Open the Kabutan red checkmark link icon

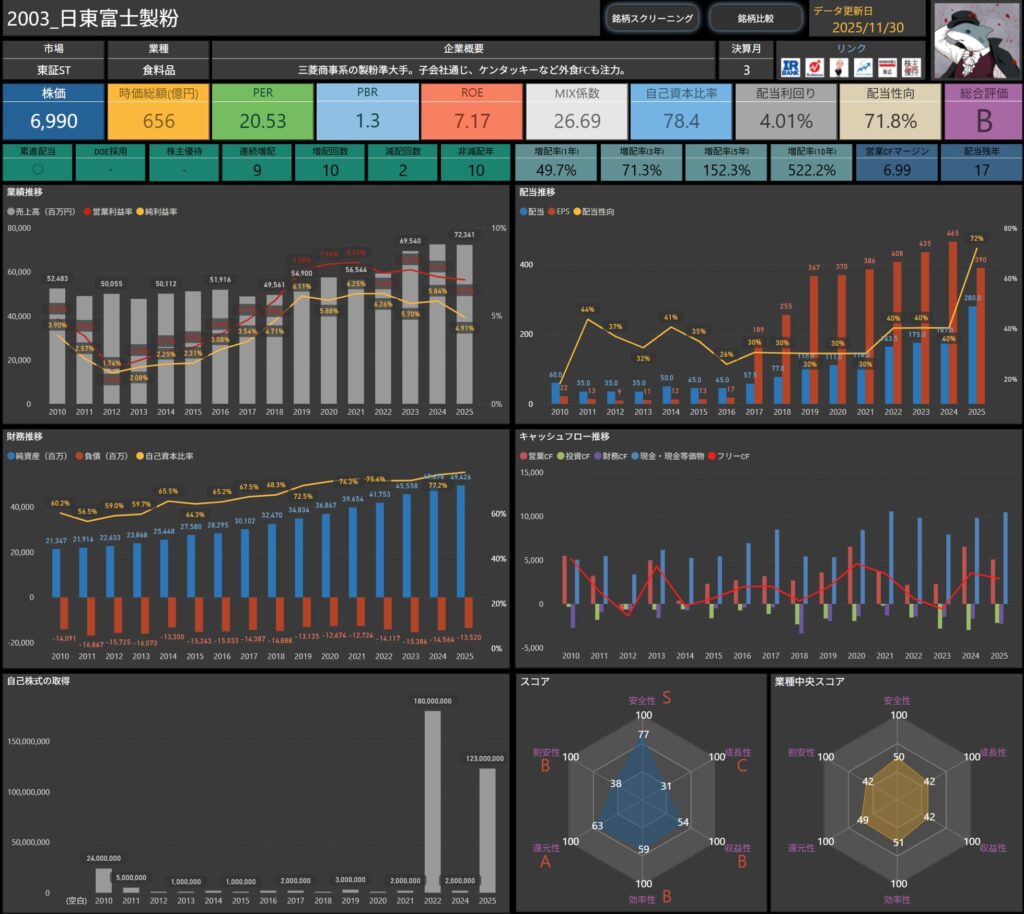(815, 67)
